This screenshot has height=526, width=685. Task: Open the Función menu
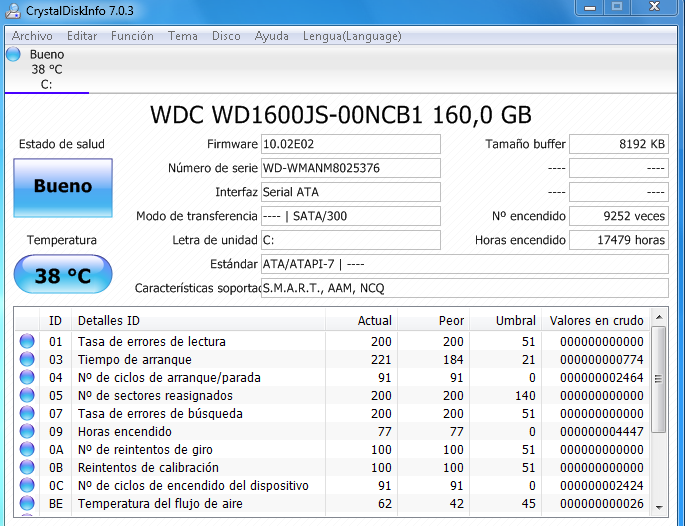pos(132,36)
